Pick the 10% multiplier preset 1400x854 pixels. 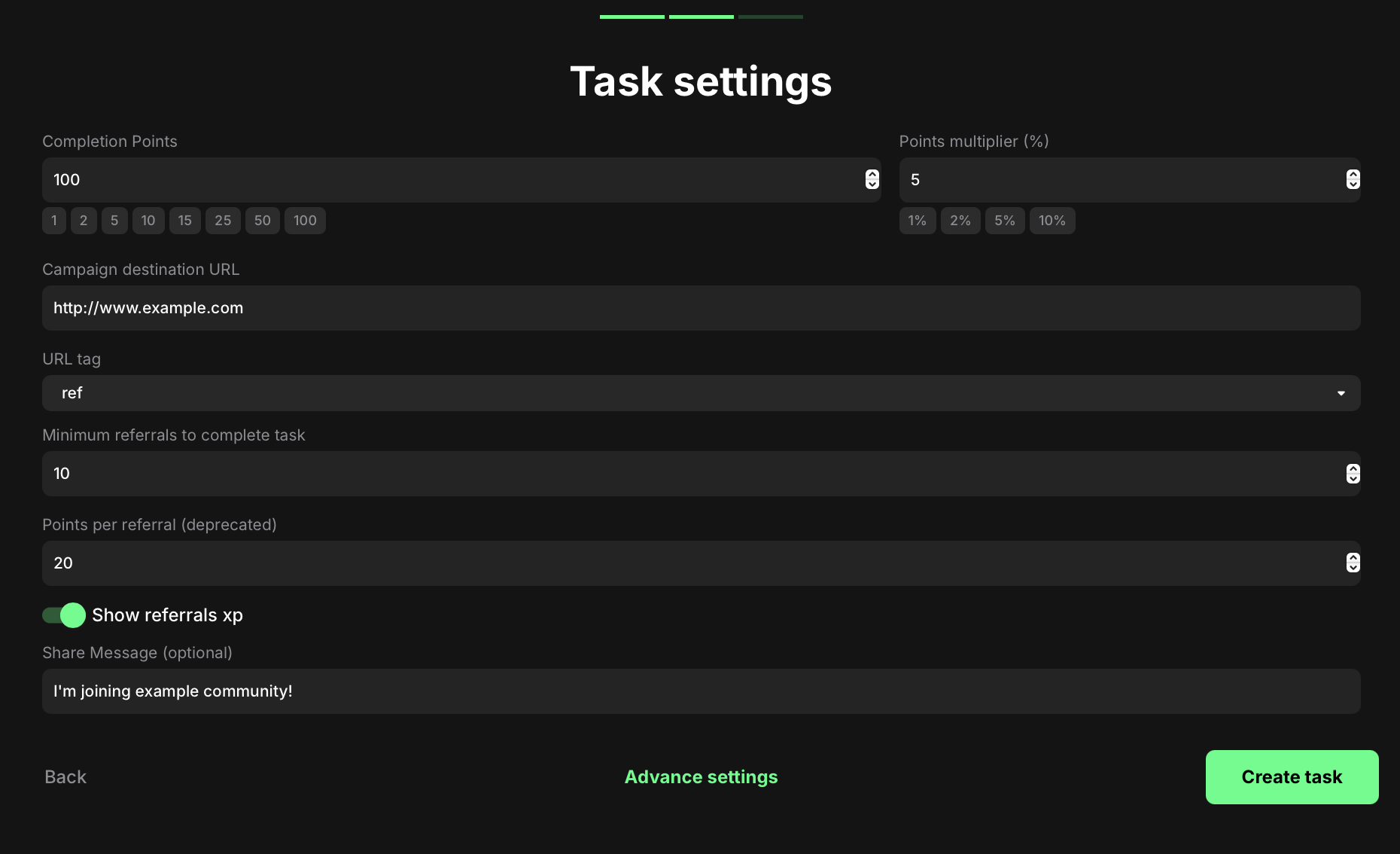[1052, 221]
